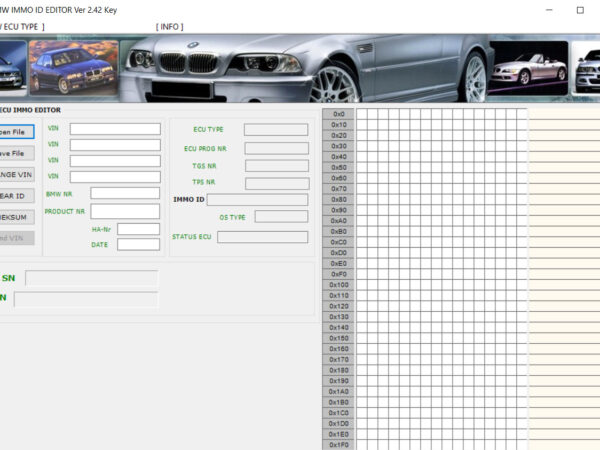
Task: Click the DATE input field
Action: (139, 245)
